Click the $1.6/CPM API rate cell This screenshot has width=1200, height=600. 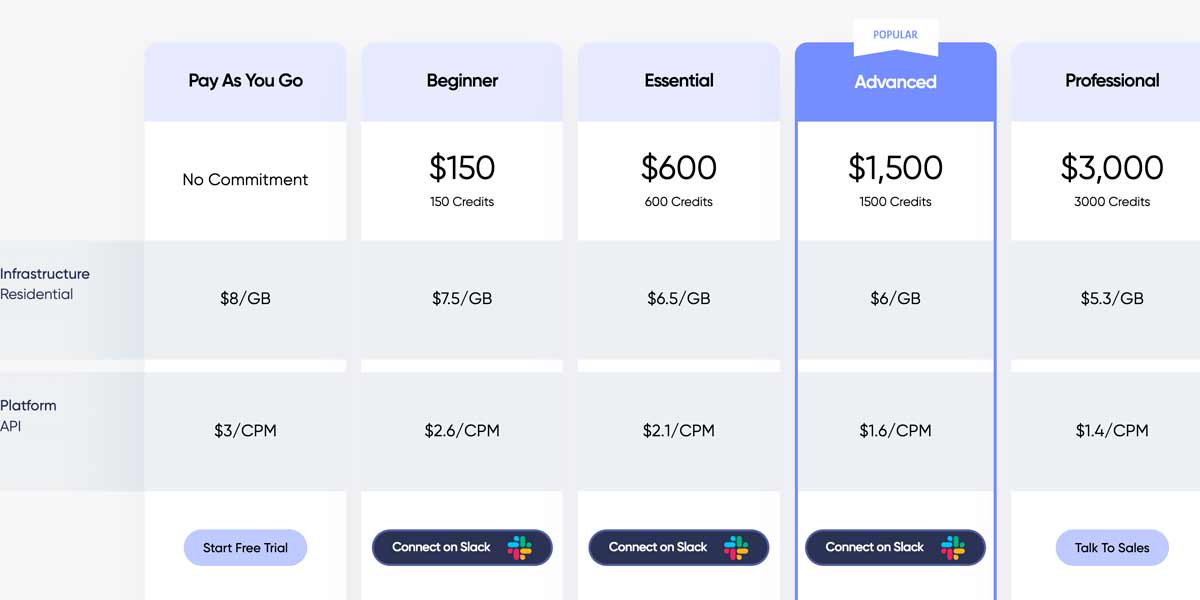pyautogui.click(x=895, y=431)
